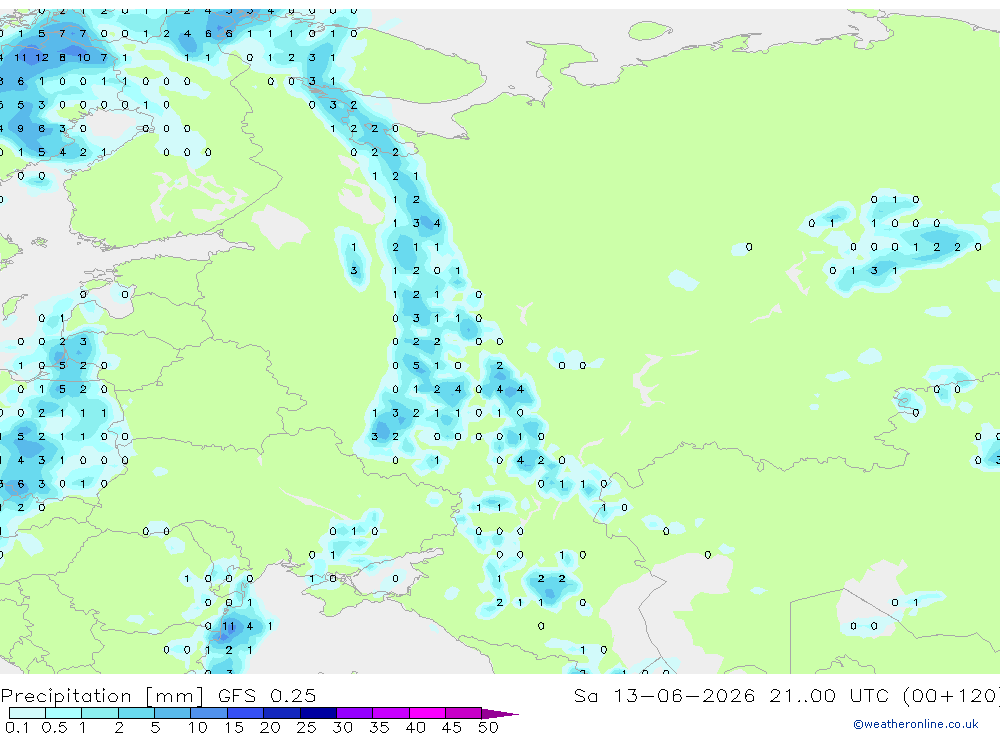This screenshot has width=1000, height=733.
Task: Click the 30–35 mm purple legend box
Action: coord(355,713)
